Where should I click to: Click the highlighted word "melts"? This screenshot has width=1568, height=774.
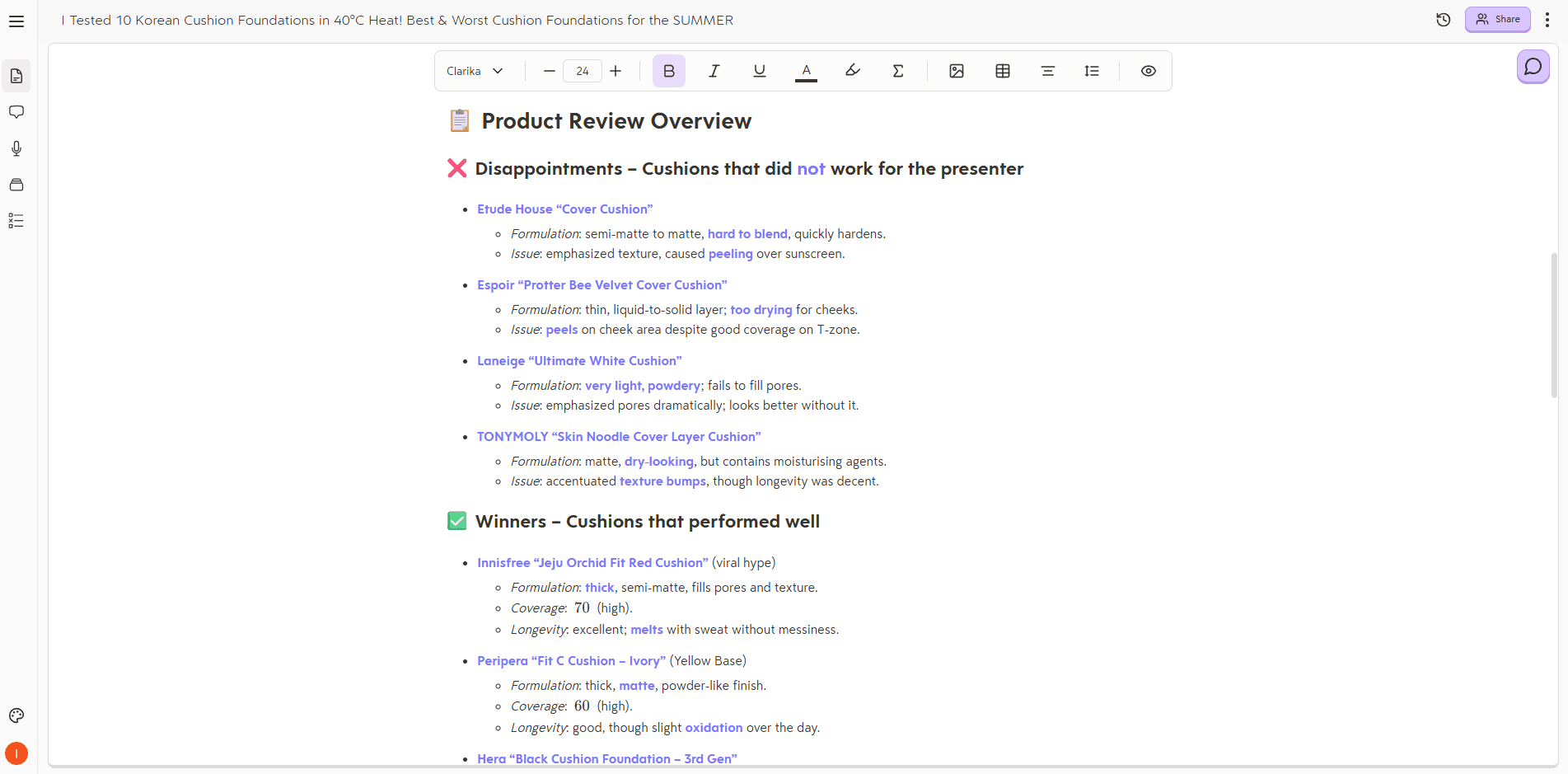click(x=647, y=630)
